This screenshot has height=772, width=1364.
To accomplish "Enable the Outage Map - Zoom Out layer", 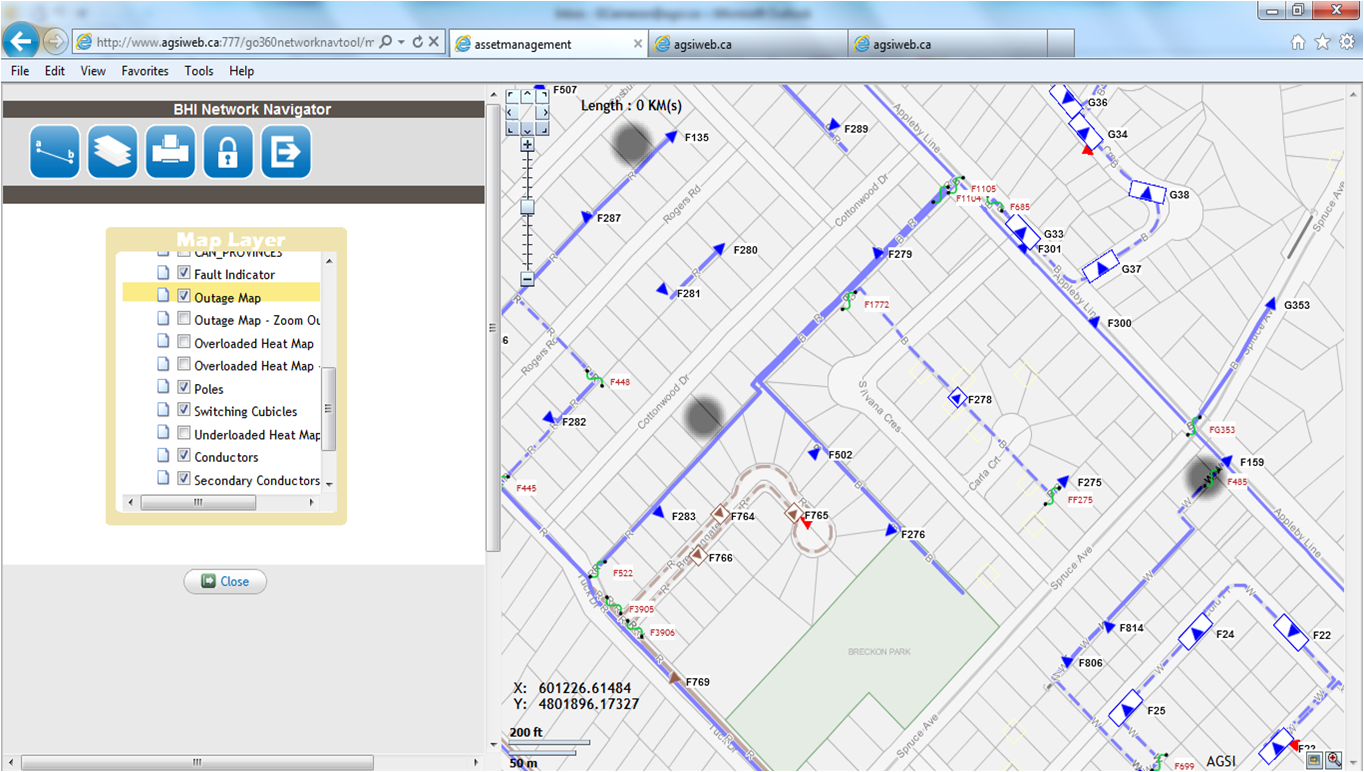I will [x=184, y=319].
